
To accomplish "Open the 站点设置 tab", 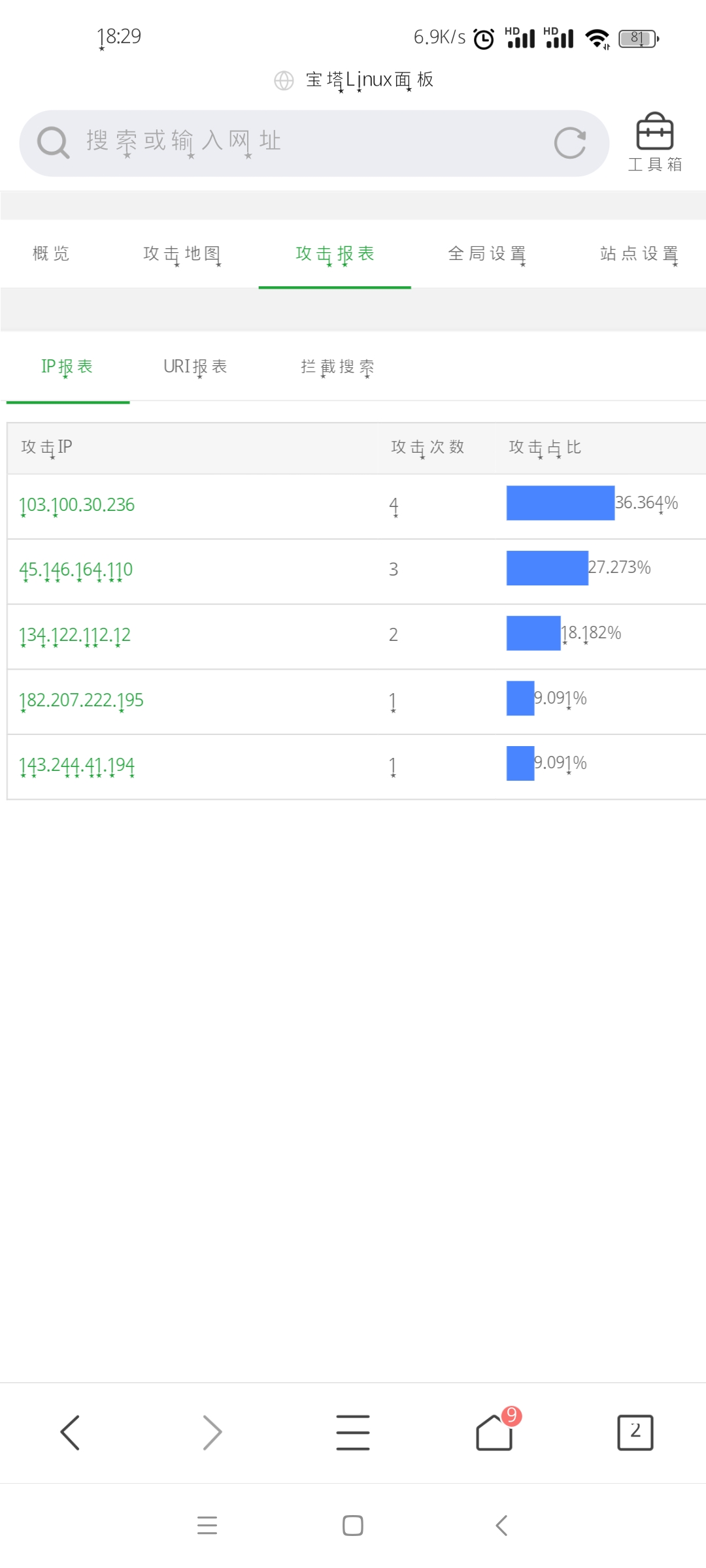I will [639, 254].
